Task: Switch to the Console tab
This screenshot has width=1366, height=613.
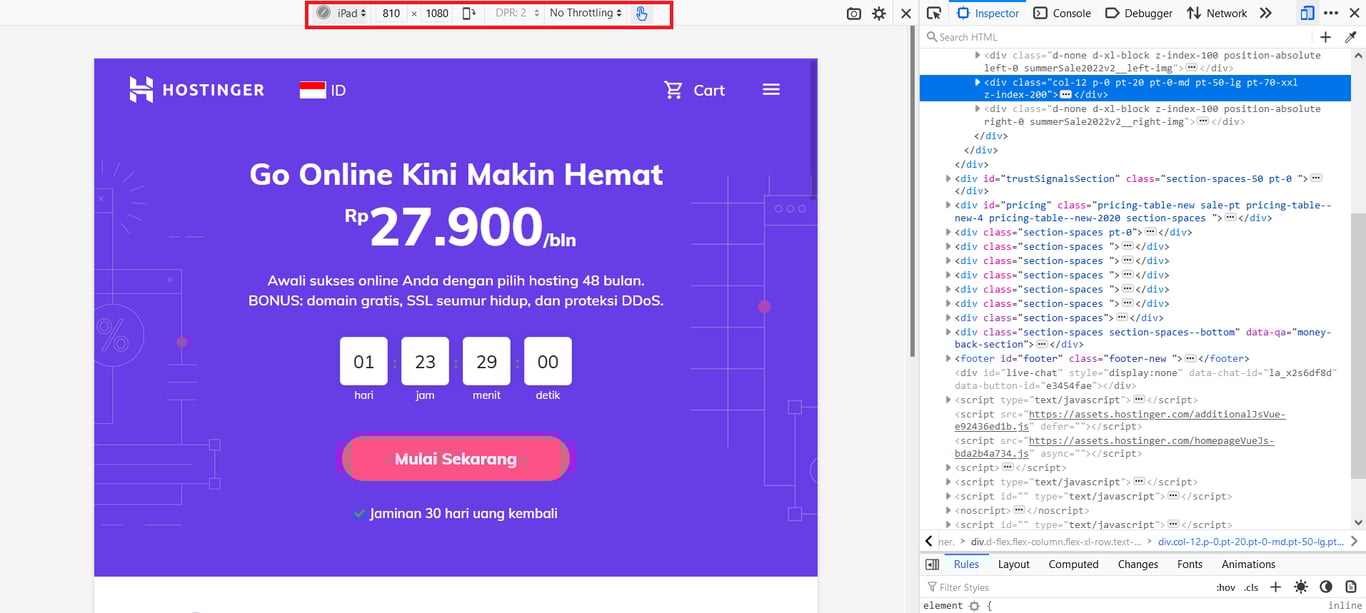Action: (1063, 13)
